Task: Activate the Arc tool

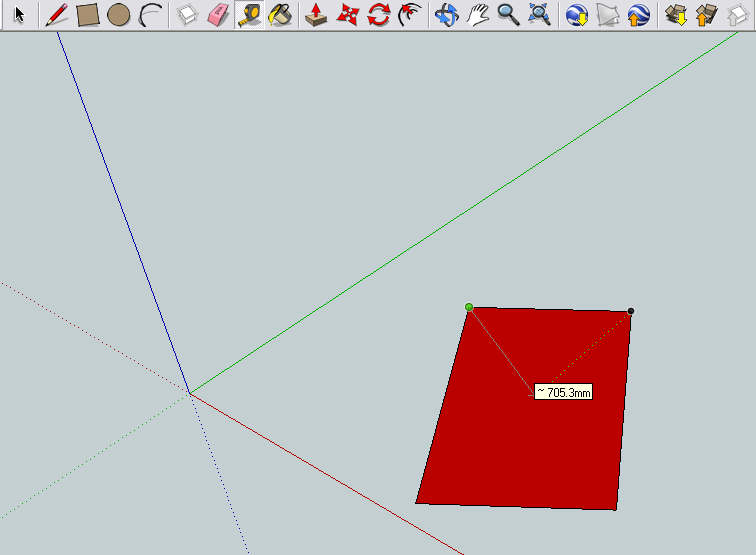Action: pyautogui.click(x=150, y=14)
